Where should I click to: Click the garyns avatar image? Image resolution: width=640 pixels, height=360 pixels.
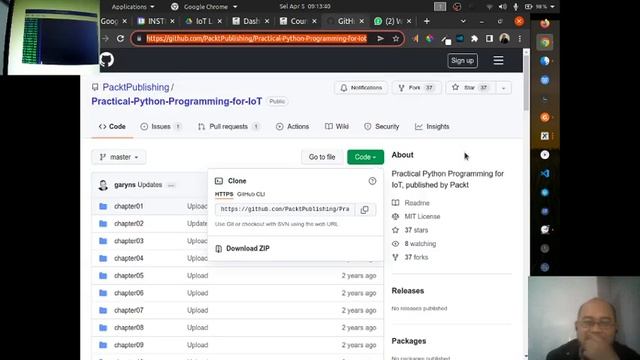click(103, 185)
